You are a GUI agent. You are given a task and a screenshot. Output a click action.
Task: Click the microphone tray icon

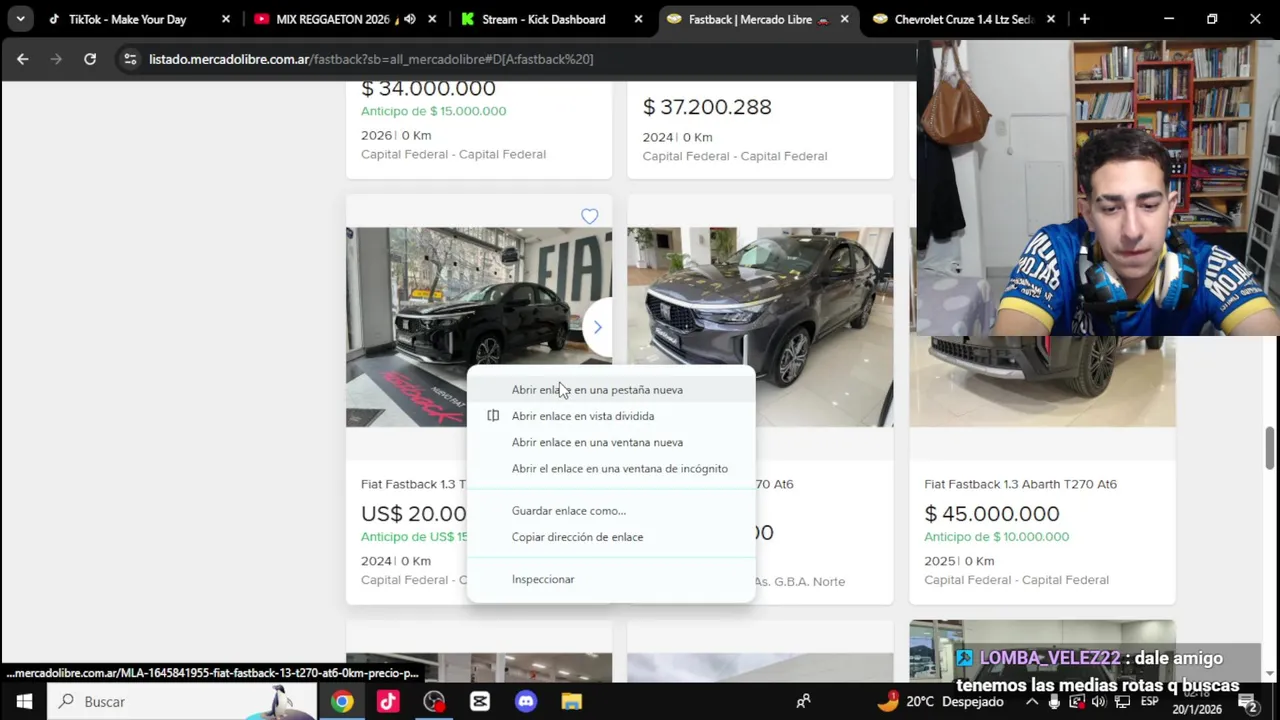1054,702
